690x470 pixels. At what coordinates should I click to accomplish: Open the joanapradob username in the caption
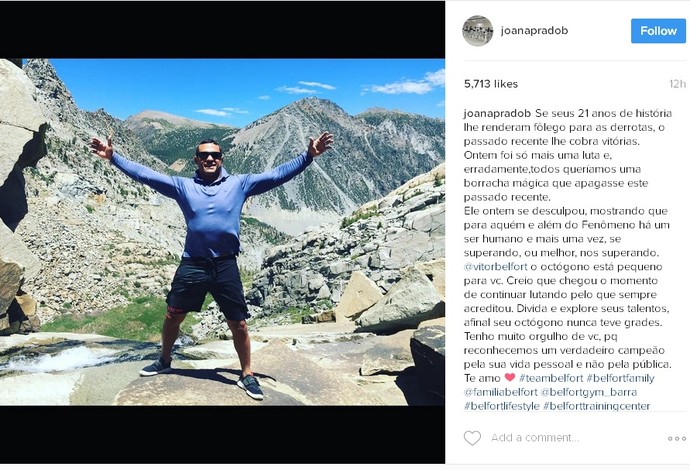(497, 113)
